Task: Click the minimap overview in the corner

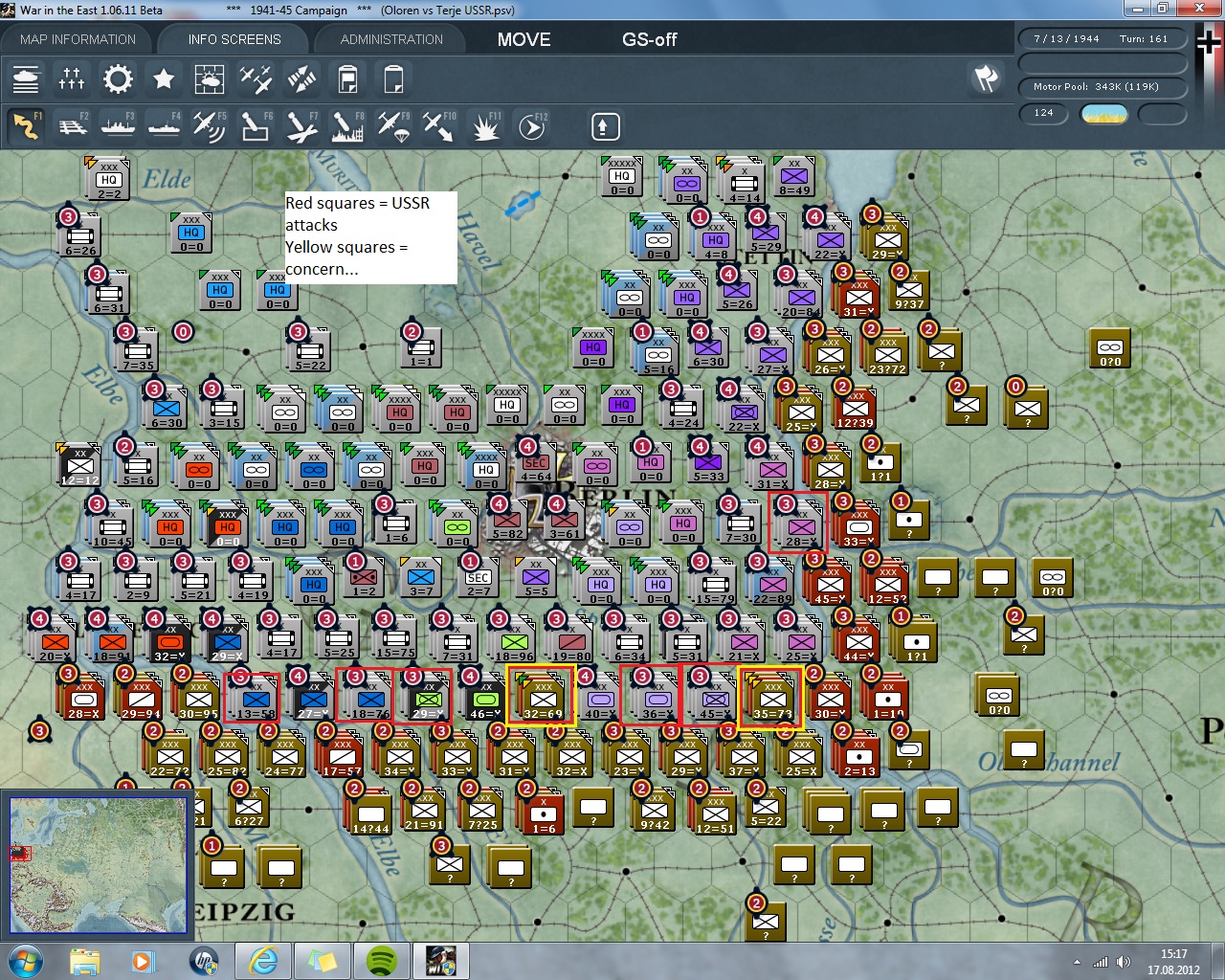Action: click(x=98, y=864)
